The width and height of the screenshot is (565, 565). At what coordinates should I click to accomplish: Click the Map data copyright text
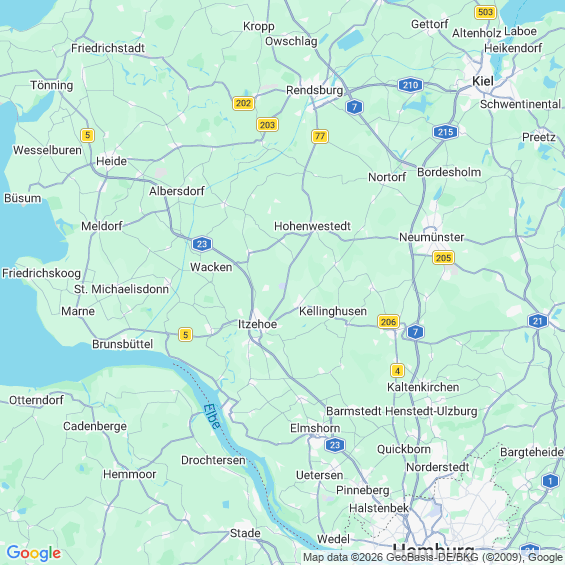click(433, 557)
